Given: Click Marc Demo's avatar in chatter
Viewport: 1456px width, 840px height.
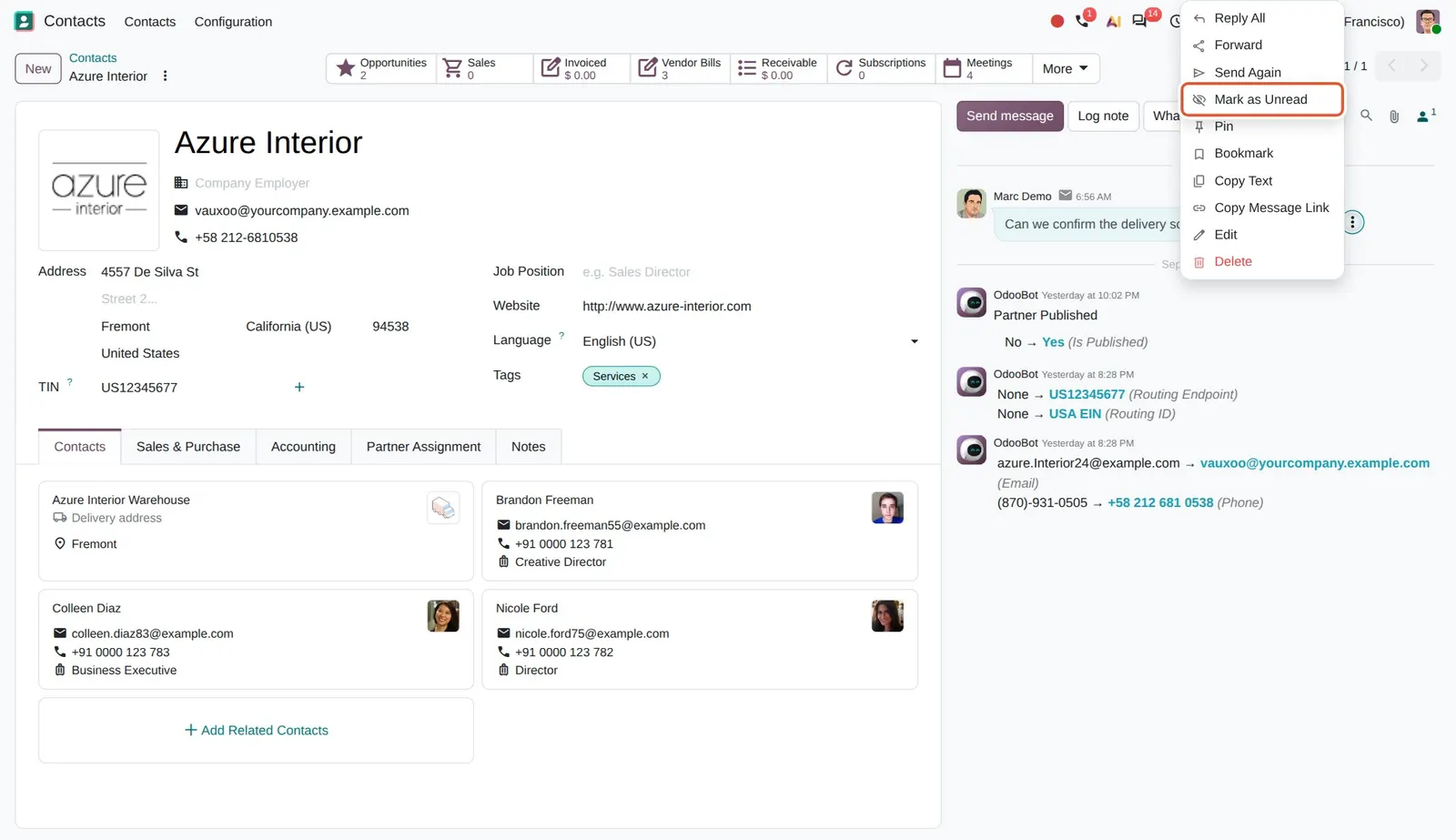Looking at the screenshot, I should [971, 204].
